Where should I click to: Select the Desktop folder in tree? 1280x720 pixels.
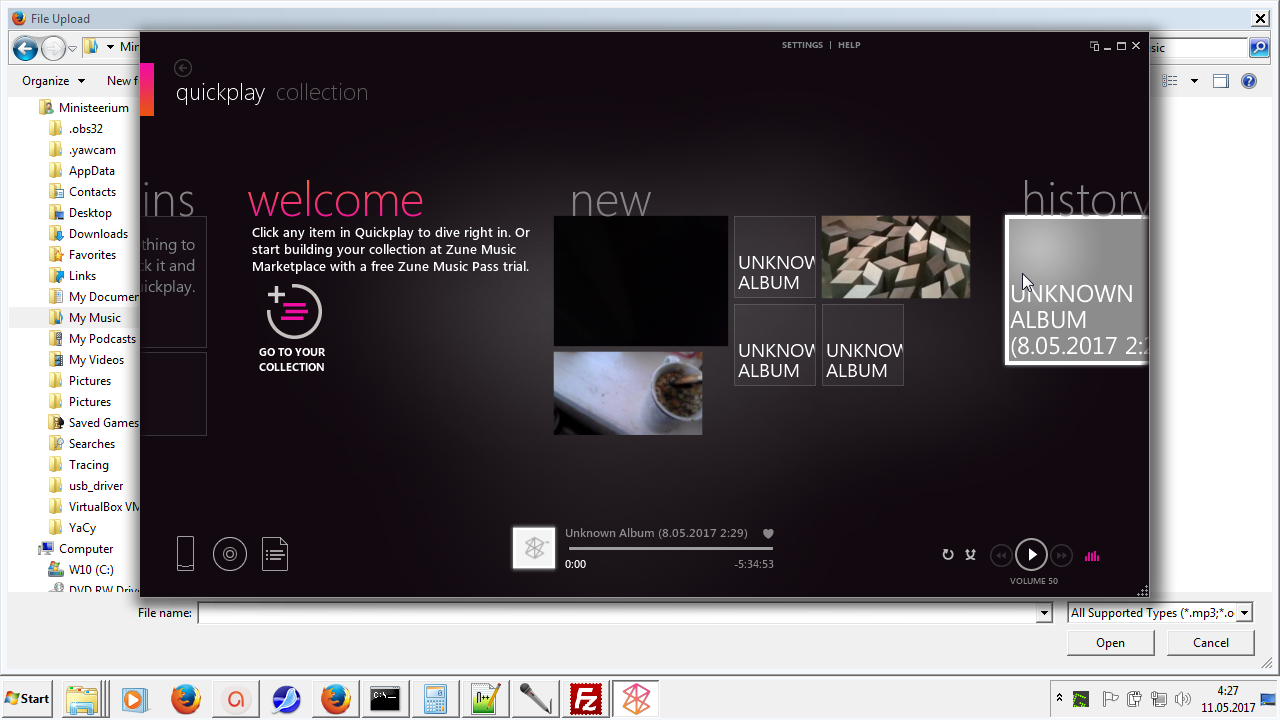click(80, 213)
